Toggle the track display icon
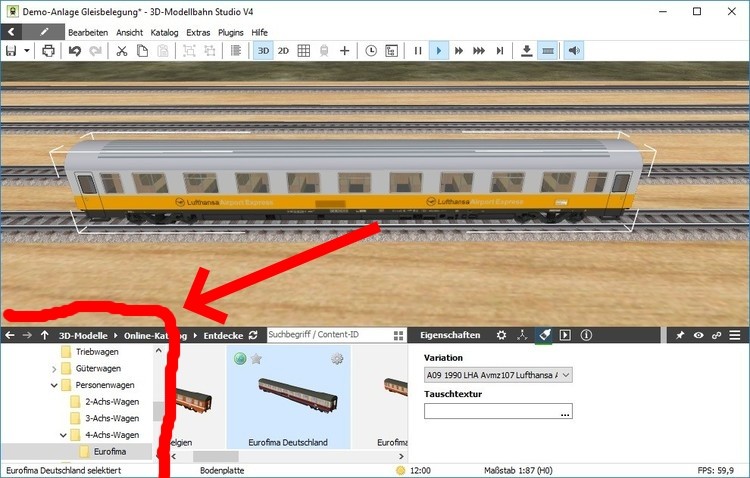Image resolution: width=750 pixels, height=478 pixels. (x=548, y=51)
